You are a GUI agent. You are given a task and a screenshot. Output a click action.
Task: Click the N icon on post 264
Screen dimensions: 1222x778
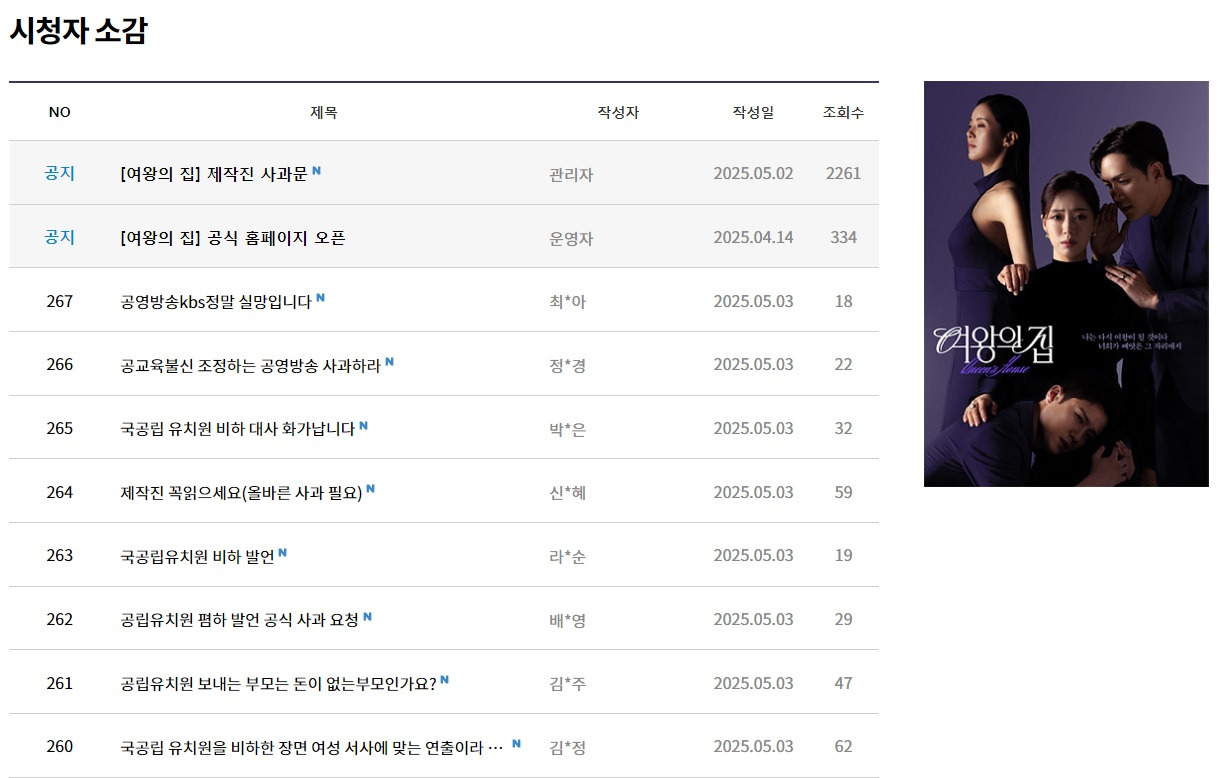(371, 489)
